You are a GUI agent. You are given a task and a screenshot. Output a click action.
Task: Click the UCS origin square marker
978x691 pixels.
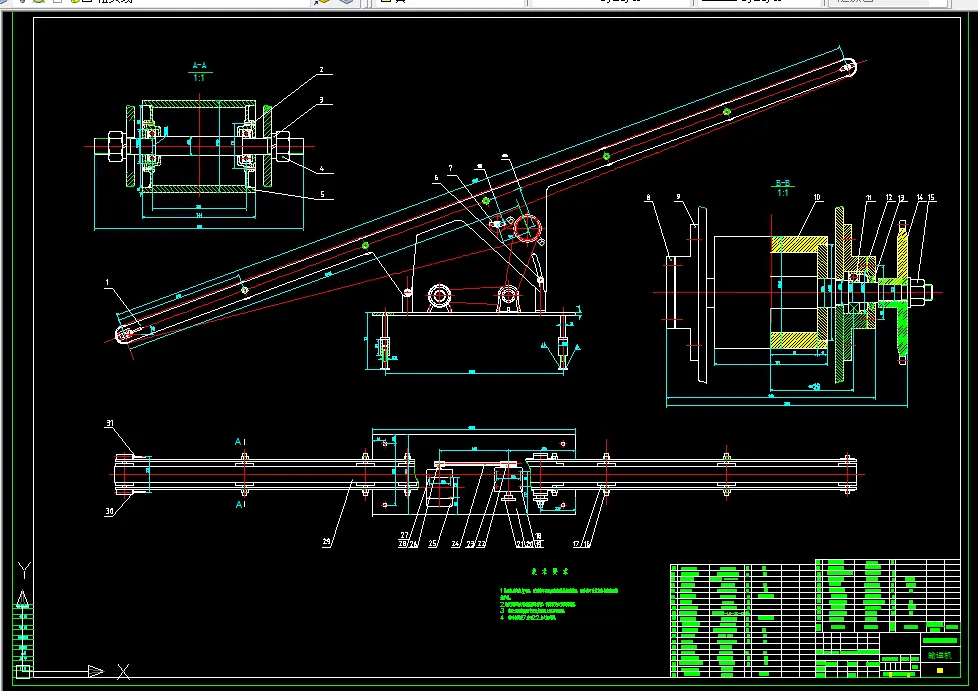pyautogui.click(x=23, y=672)
